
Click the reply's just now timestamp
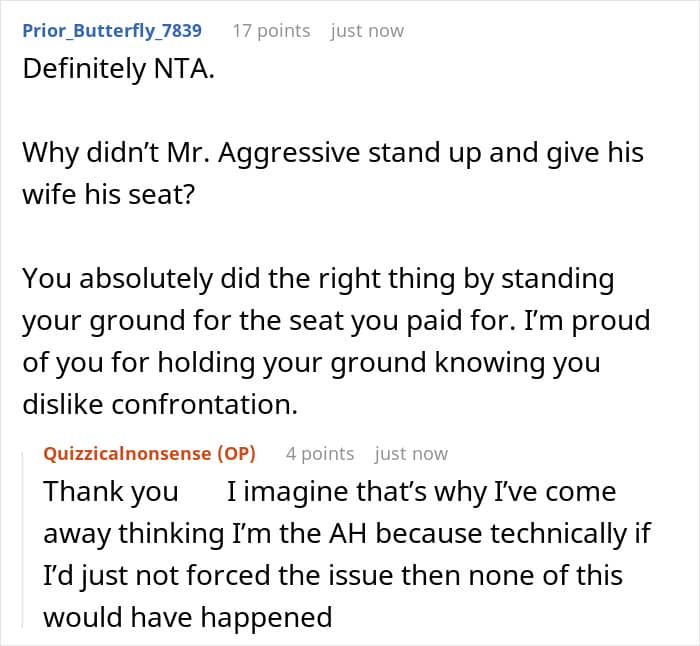tap(411, 454)
